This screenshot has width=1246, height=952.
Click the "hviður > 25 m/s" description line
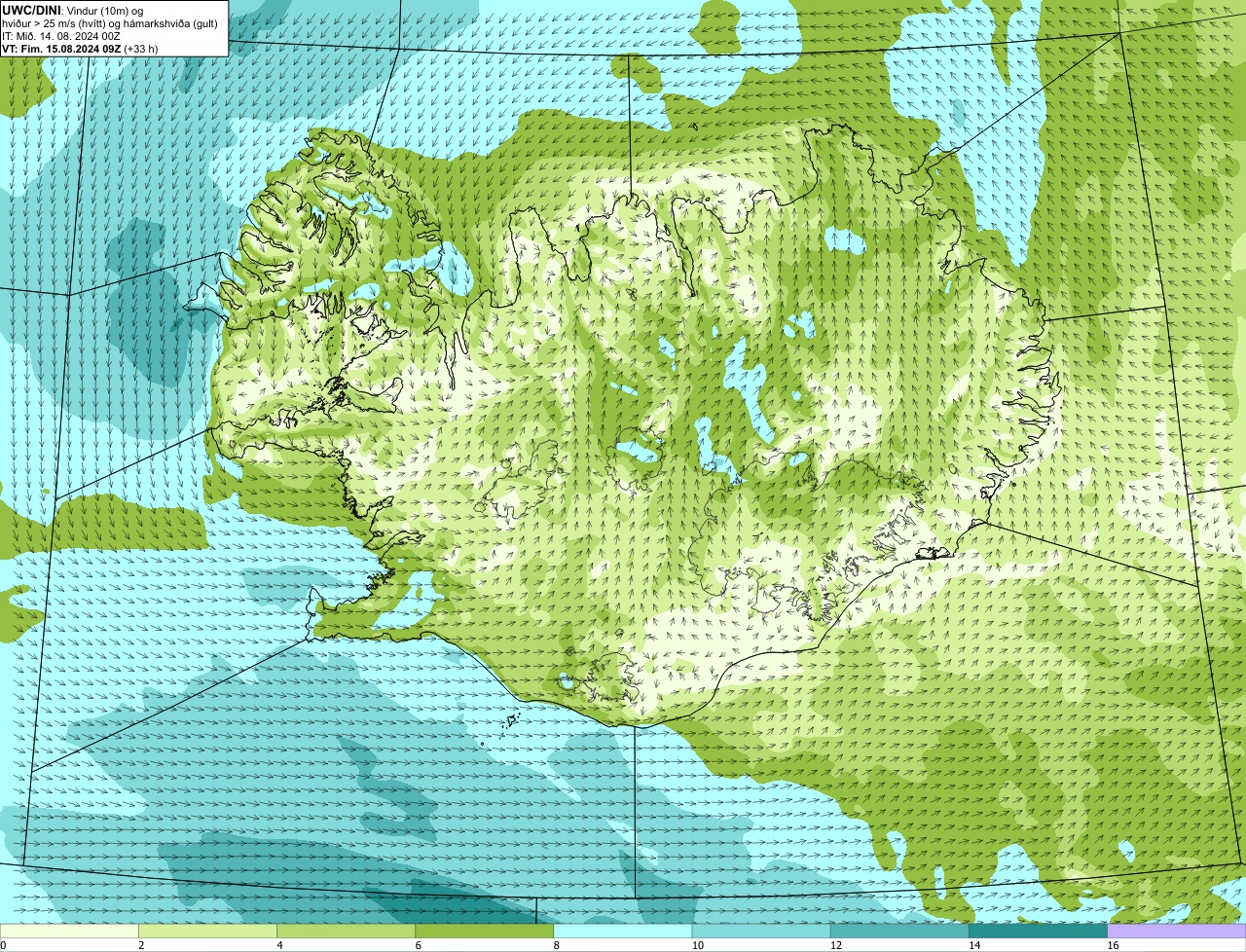tap(110, 23)
